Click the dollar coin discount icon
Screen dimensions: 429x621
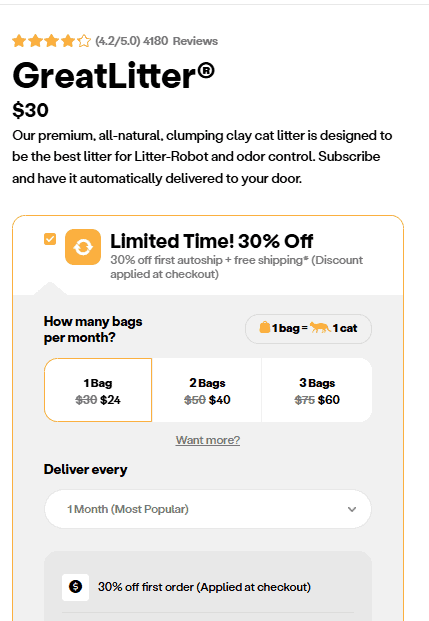(75, 587)
